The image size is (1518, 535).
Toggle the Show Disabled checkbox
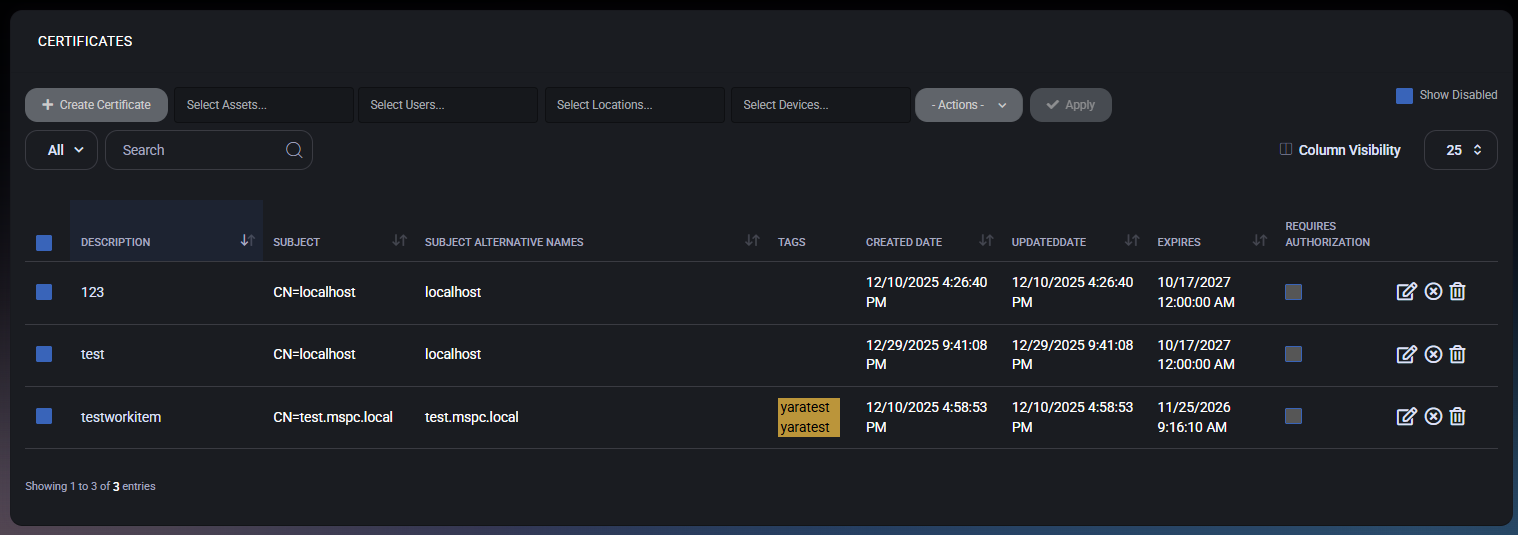1404,95
